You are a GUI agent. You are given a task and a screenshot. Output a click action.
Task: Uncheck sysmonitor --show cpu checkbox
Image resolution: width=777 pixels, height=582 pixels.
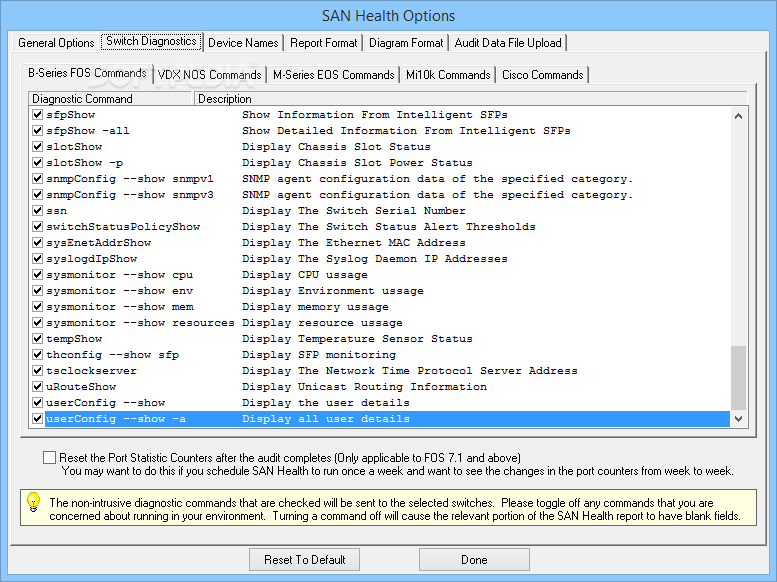coord(37,275)
